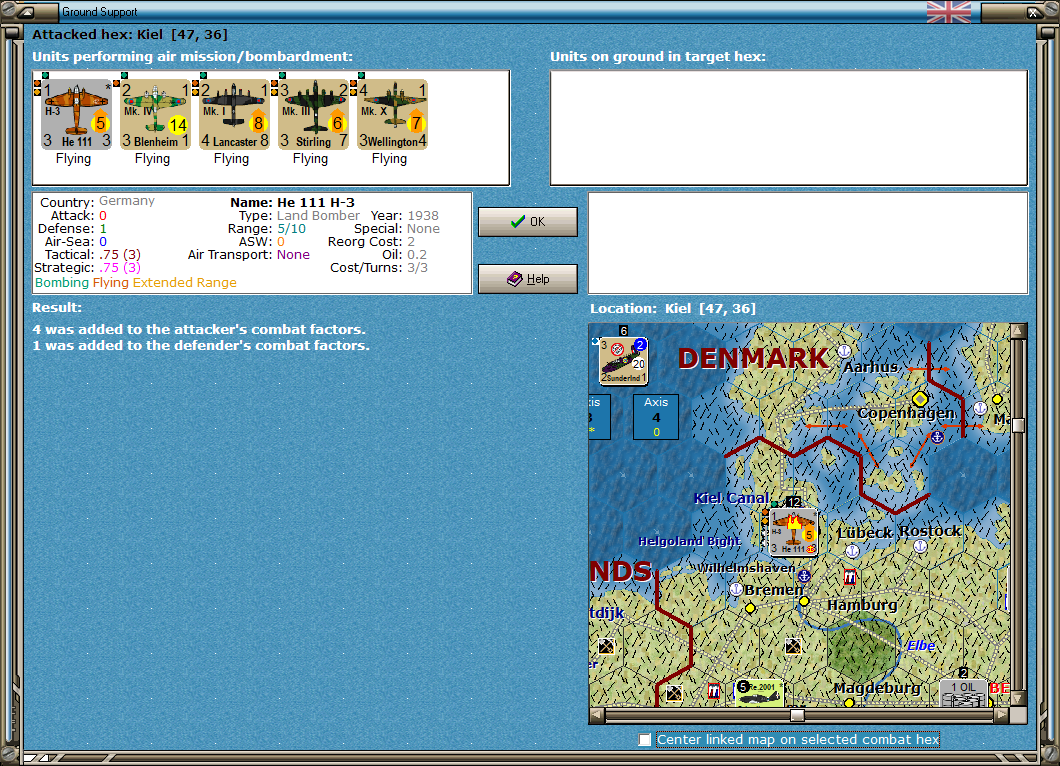Click the Bremen port anchor icon
This screenshot has height=766, width=1060.
(x=736, y=589)
